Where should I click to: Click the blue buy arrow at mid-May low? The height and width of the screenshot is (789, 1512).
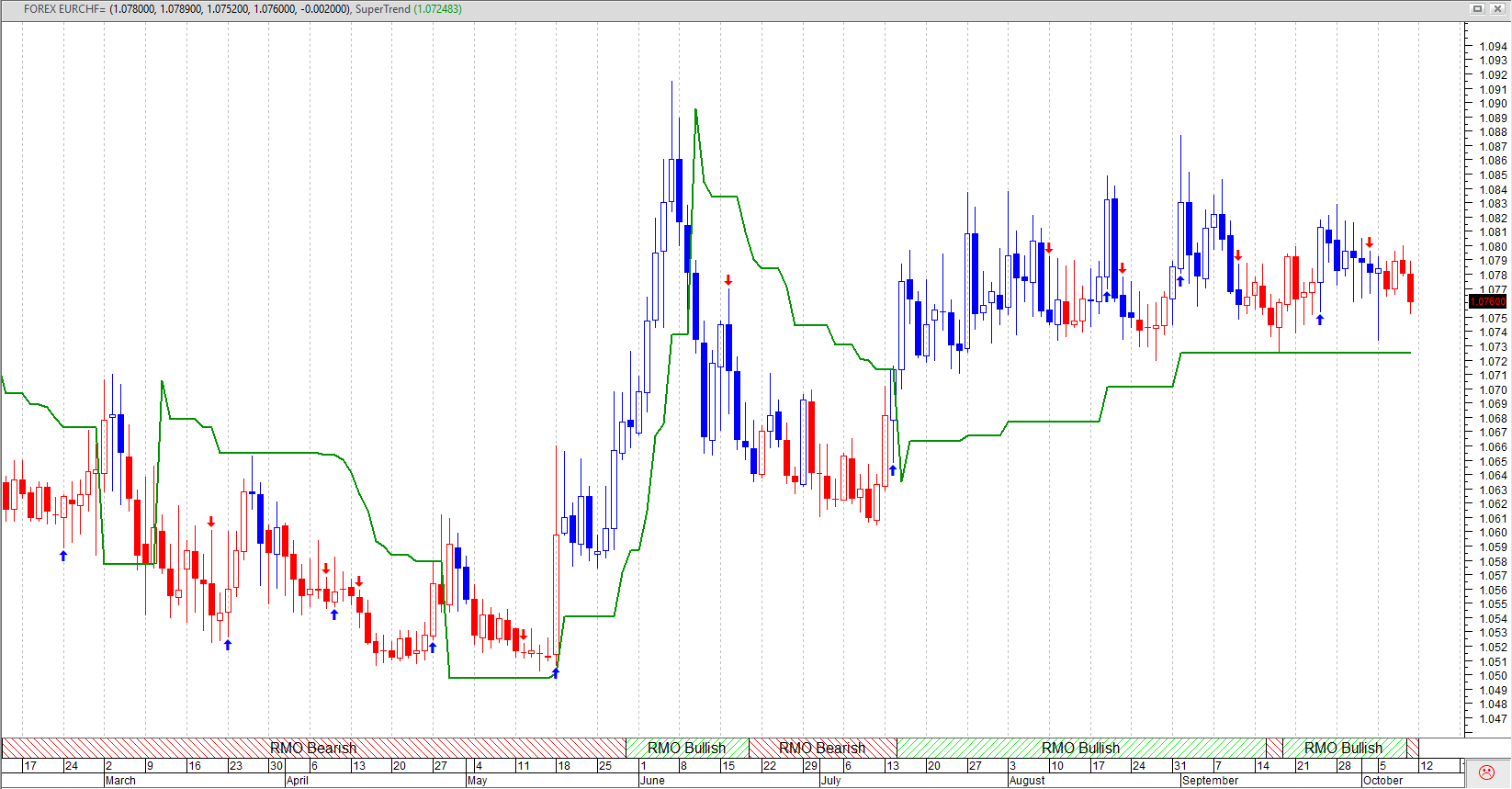point(555,673)
